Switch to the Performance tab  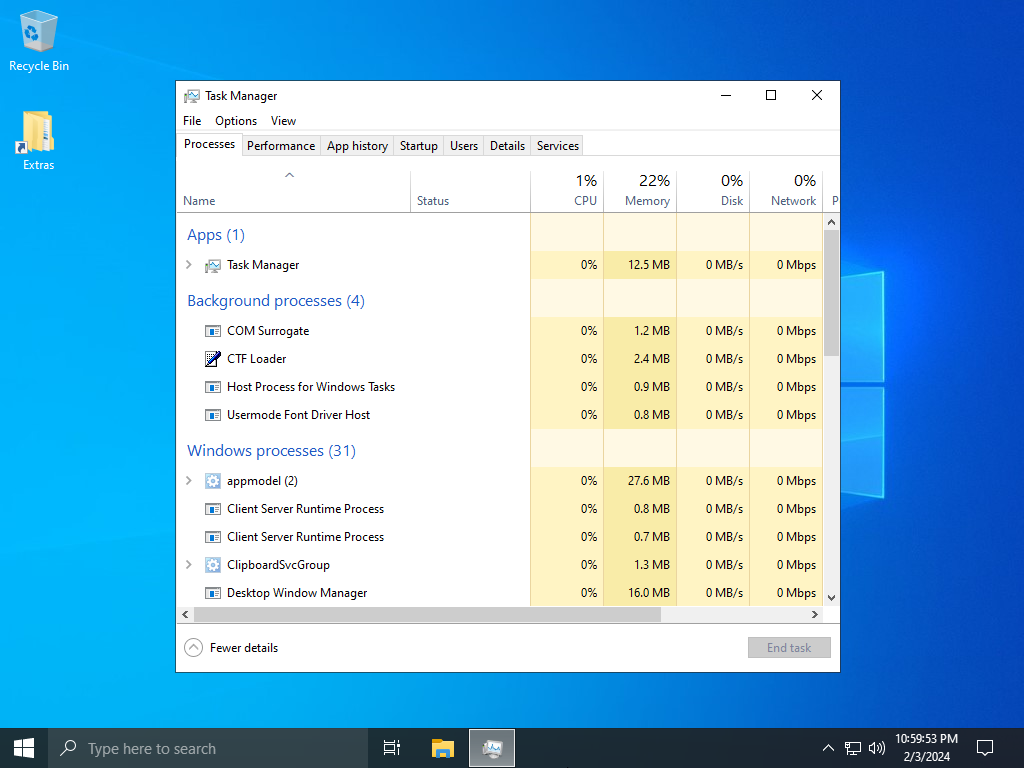point(281,146)
